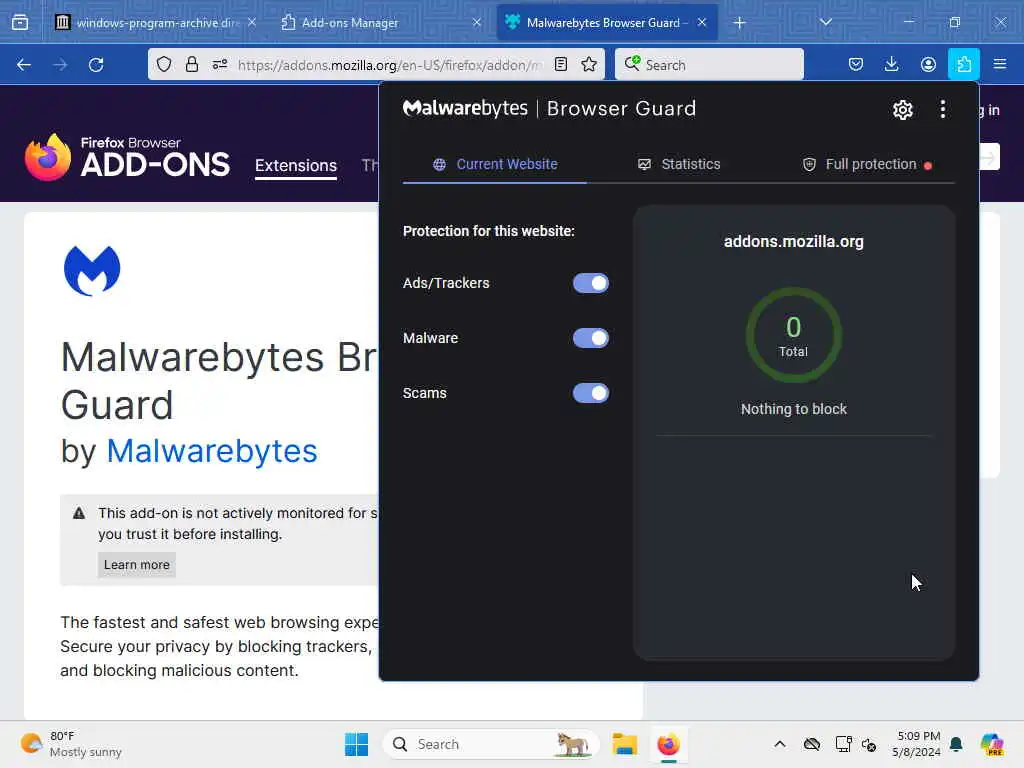Open Firefox View icon in tab bar

[20, 22]
